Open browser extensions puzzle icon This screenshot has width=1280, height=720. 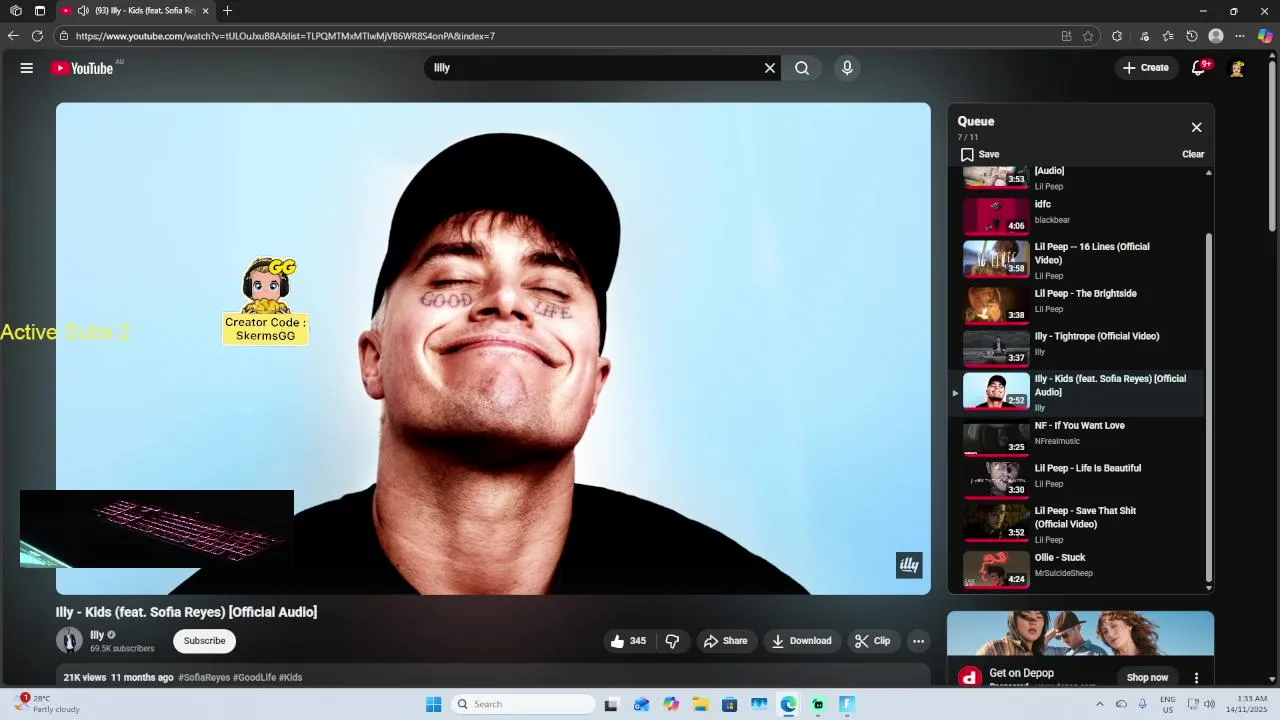point(1117,36)
